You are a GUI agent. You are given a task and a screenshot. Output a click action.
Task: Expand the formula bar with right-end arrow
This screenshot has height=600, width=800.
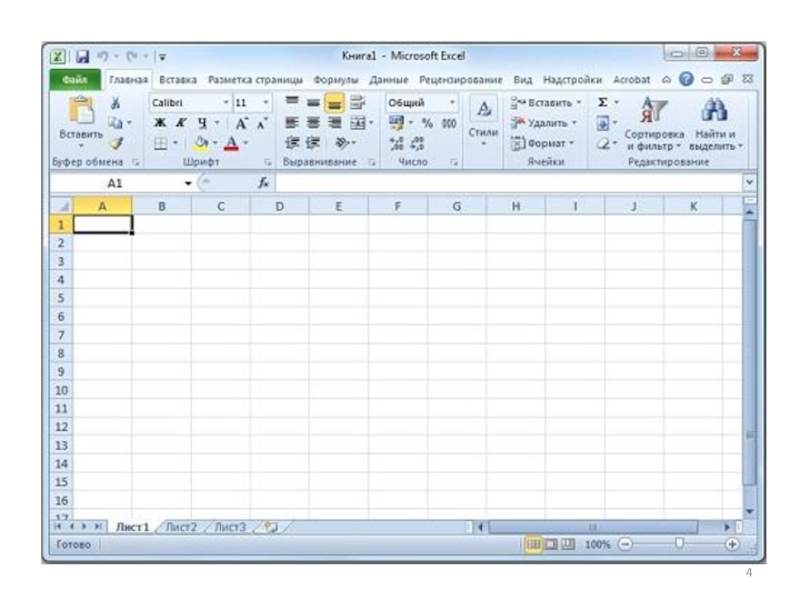pos(749,182)
